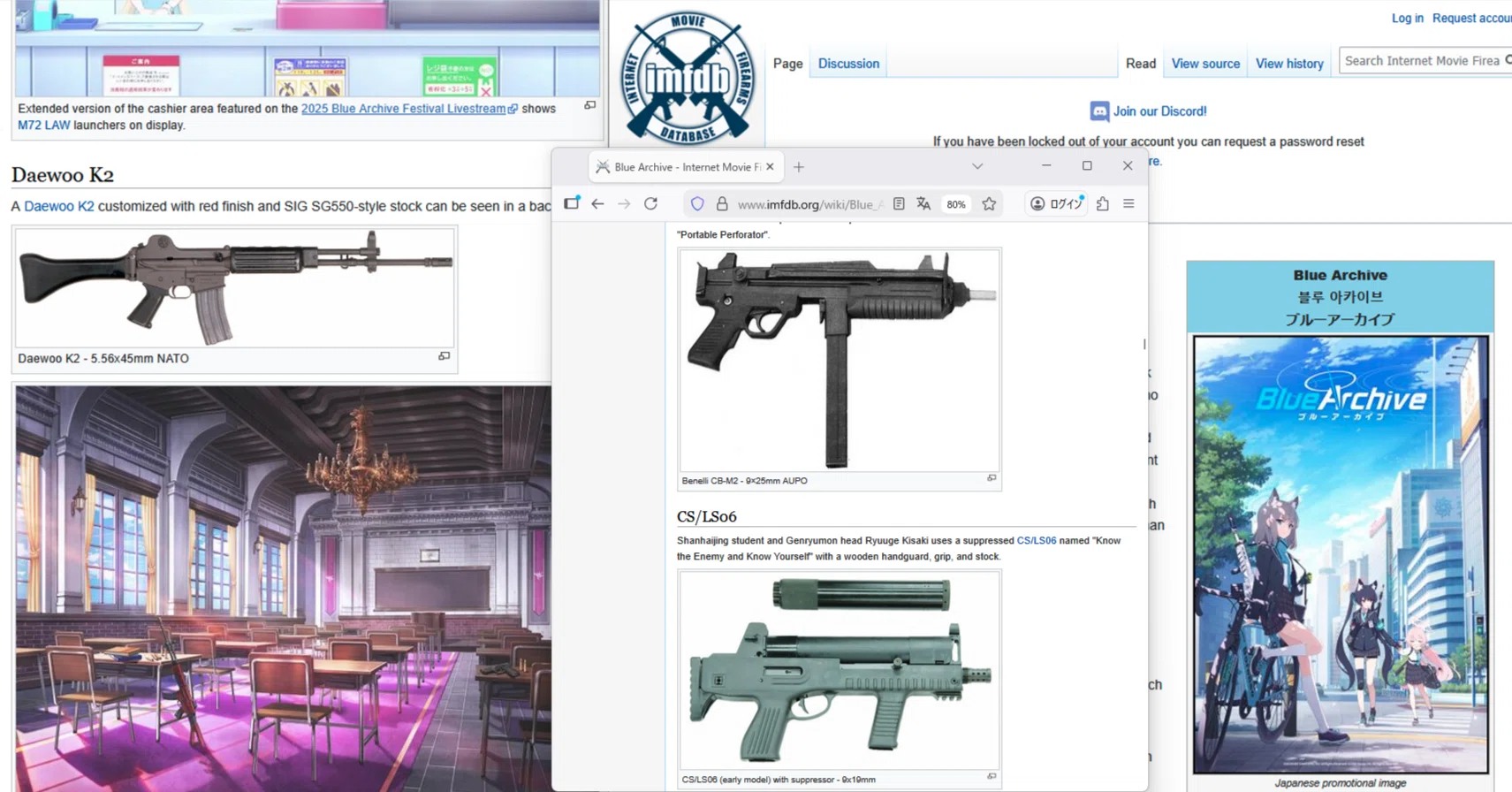Switch to the Page tab in background wiki
This screenshot has height=792, width=1512.
(x=787, y=64)
